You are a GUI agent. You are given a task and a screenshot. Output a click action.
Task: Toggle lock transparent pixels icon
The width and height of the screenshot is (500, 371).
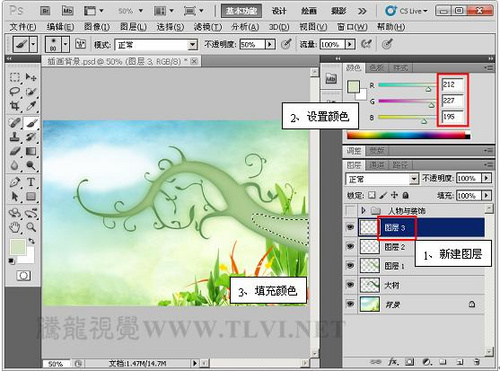coord(372,195)
